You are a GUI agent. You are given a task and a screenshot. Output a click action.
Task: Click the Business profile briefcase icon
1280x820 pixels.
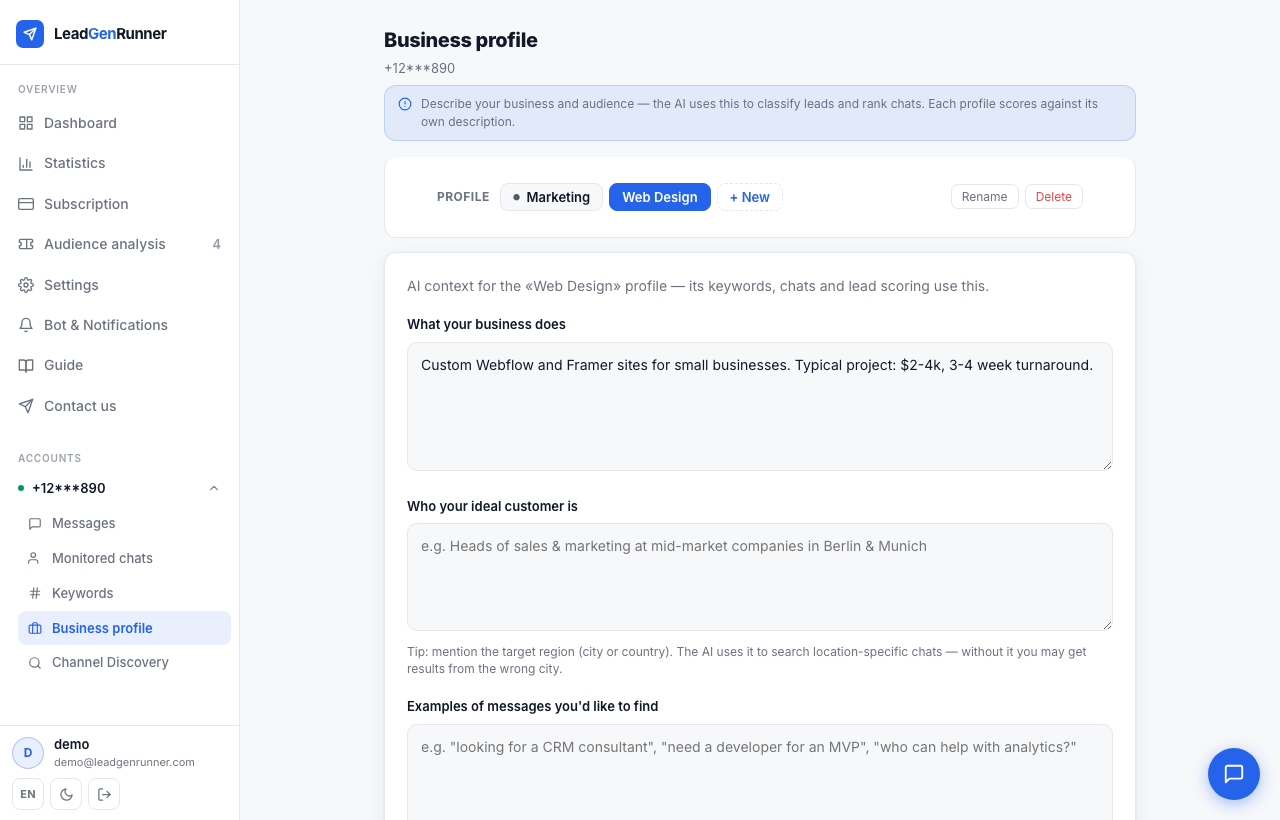pyautogui.click(x=35, y=628)
